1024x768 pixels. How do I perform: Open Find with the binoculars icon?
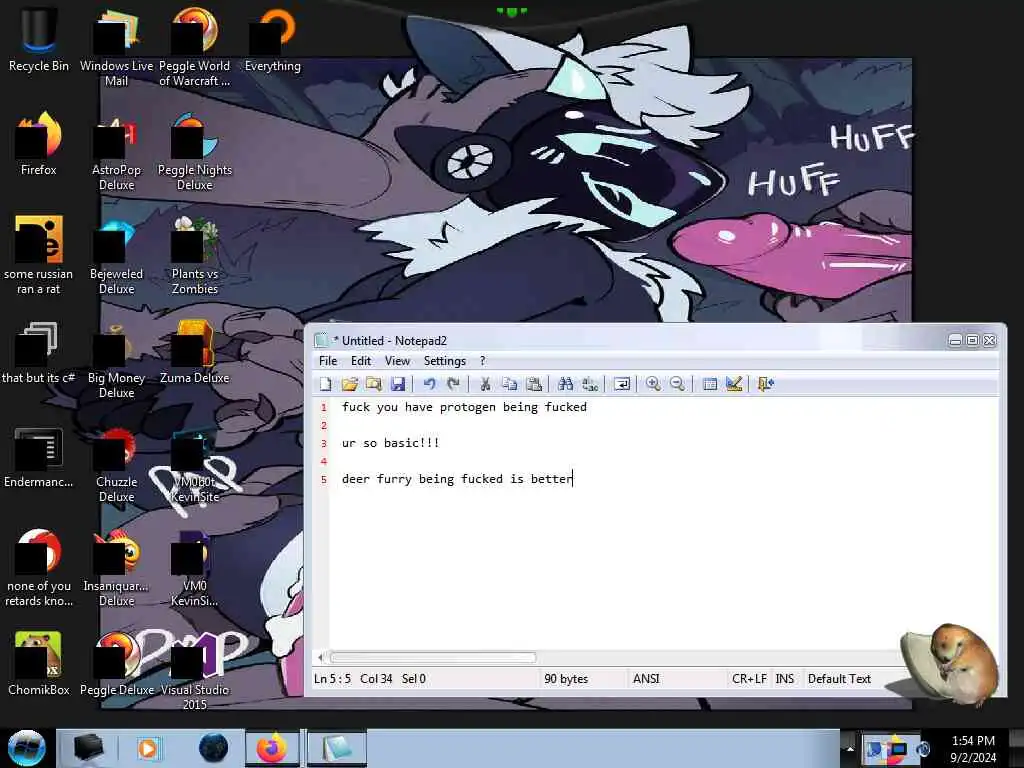pyautogui.click(x=566, y=384)
